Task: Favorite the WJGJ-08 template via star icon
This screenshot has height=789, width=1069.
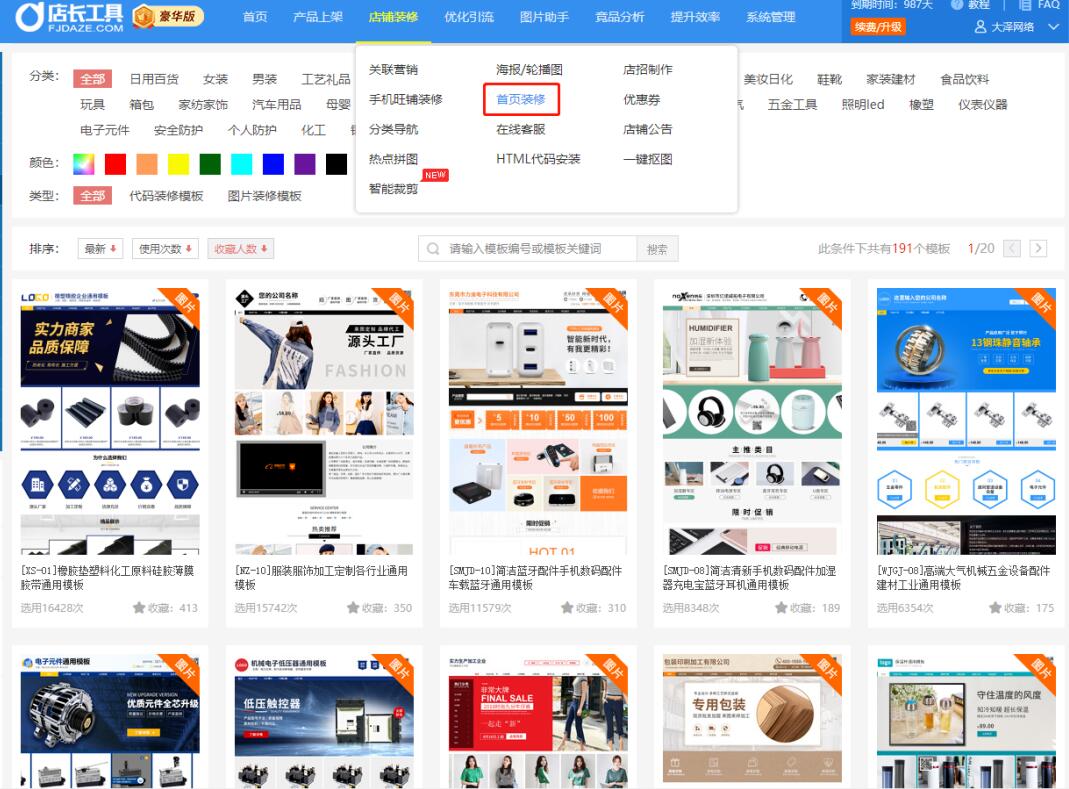Action: coord(995,608)
